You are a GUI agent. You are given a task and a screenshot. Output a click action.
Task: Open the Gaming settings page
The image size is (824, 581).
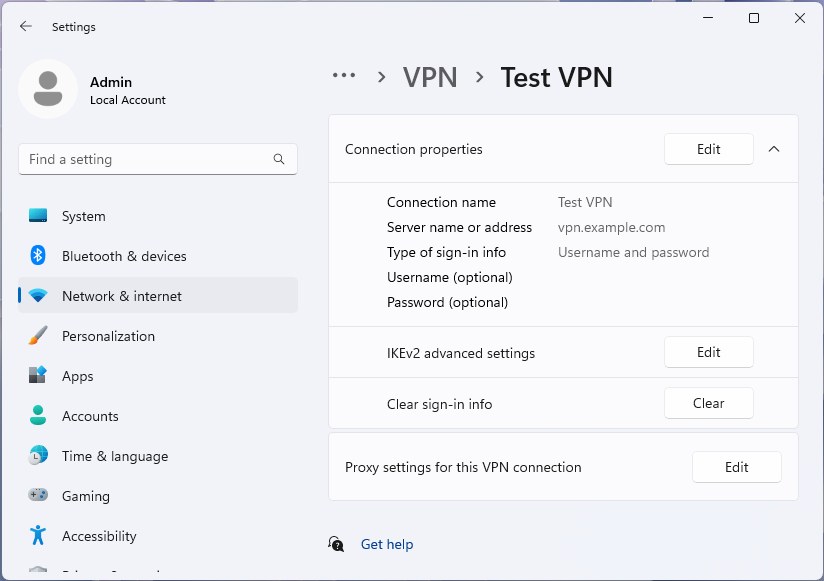pyautogui.click(x=86, y=496)
